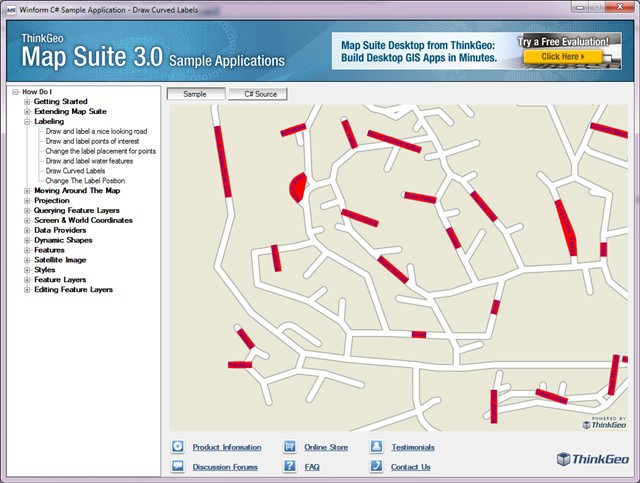Image resolution: width=640 pixels, height=483 pixels.
Task: Select the Sample tab
Action: 195,94
